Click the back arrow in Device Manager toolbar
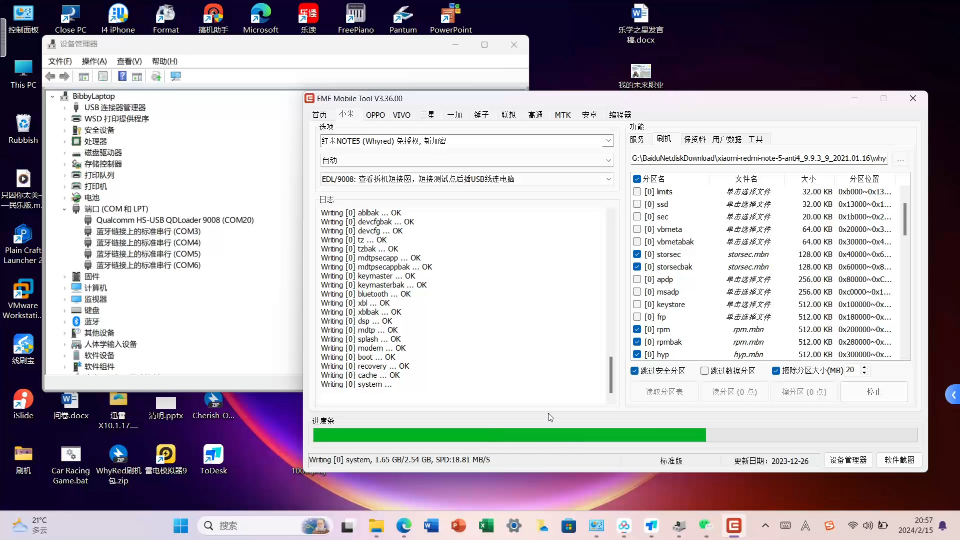 tap(51, 76)
